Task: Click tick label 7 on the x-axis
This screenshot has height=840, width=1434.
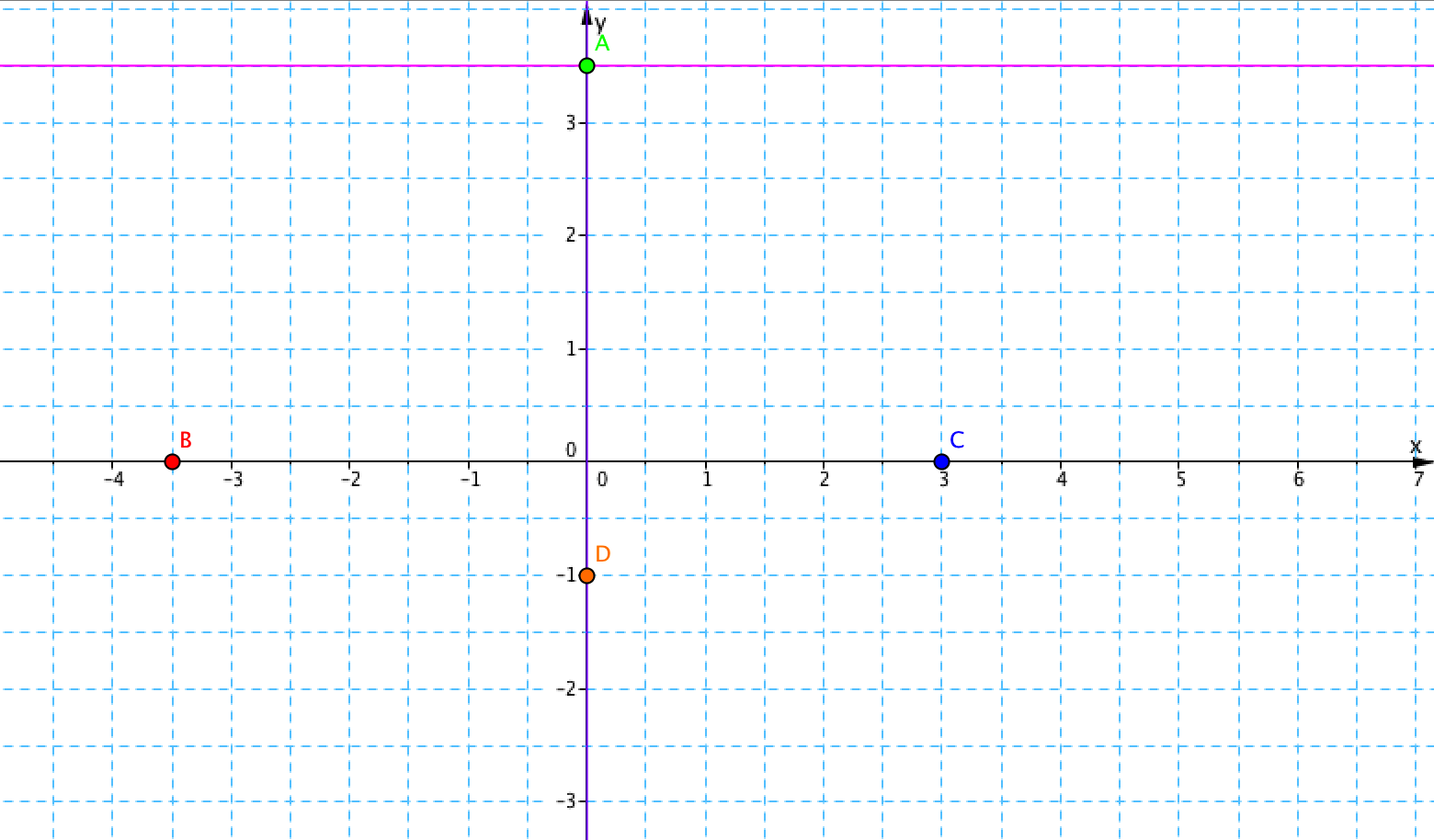Action: click(x=1418, y=480)
